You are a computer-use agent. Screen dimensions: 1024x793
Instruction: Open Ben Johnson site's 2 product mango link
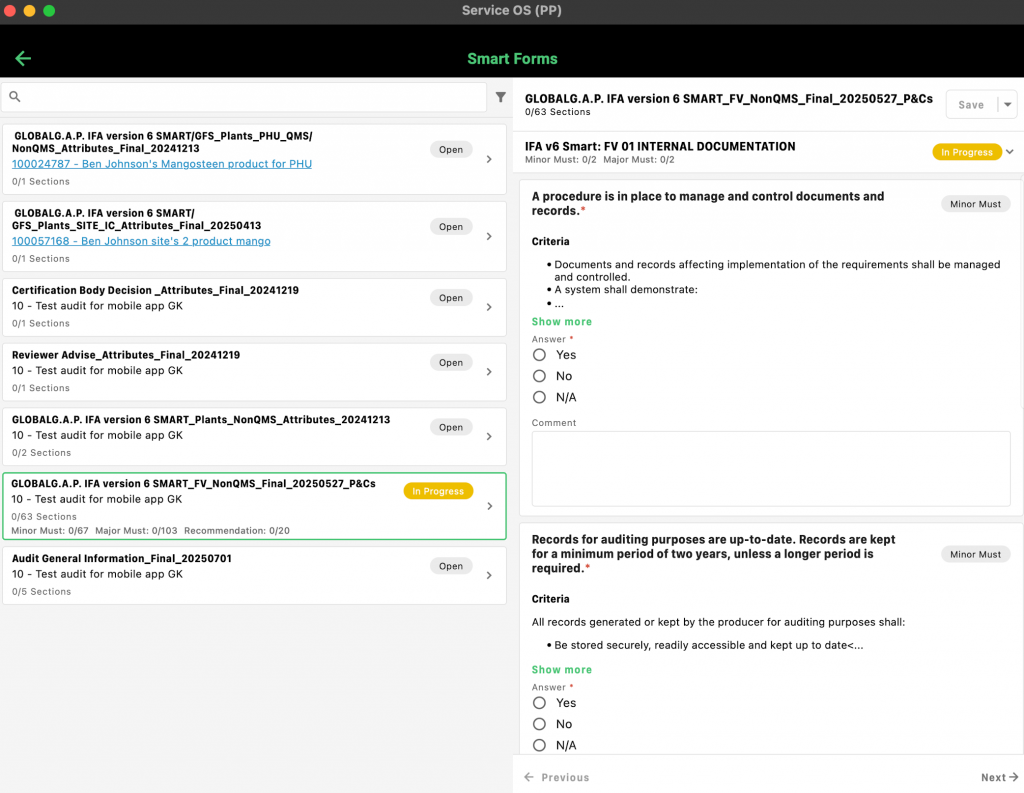coord(141,241)
